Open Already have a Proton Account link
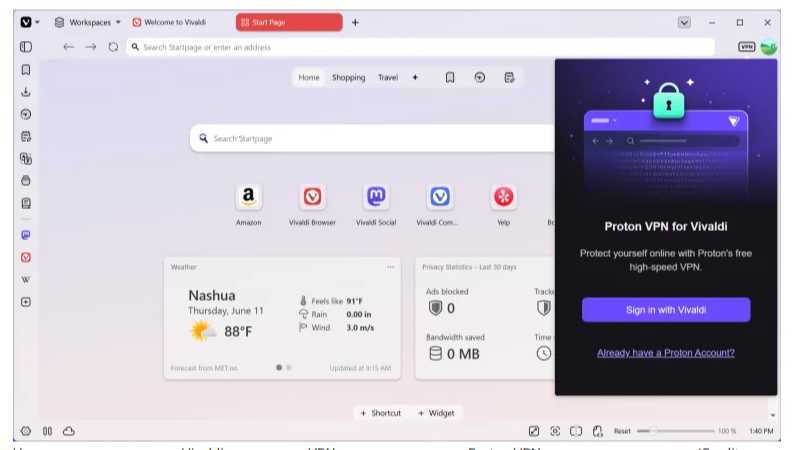The height and width of the screenshot is (450, 792). point(666,353)
